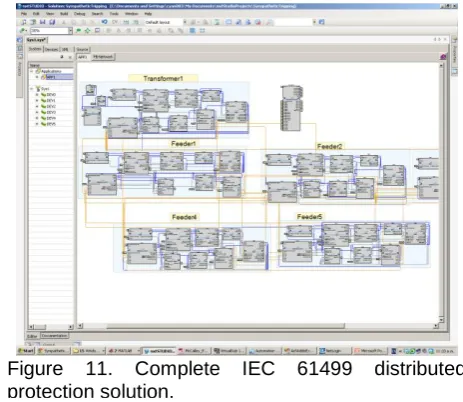Open the Window menu
This screenshot has width=463, height=402.
[131, 14]
